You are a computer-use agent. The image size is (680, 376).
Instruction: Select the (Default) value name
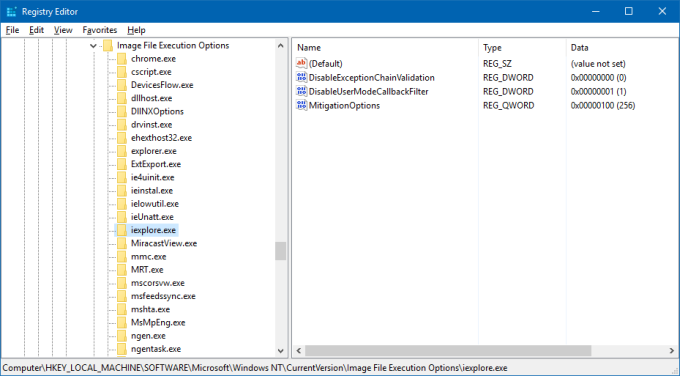click(326, 63)
